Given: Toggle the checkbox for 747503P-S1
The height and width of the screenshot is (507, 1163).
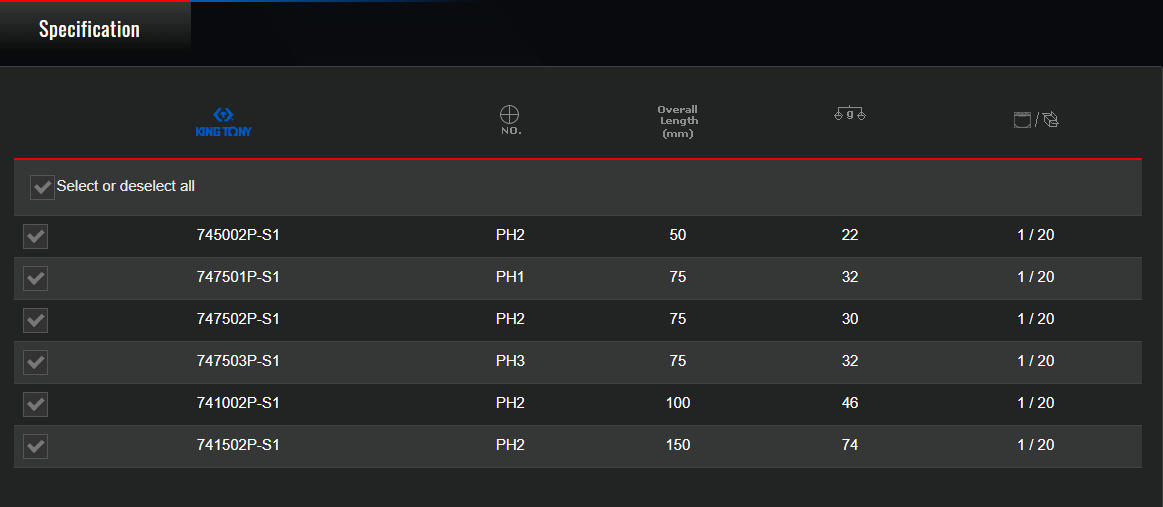Looking at the screenshot, I should point(36,362).
